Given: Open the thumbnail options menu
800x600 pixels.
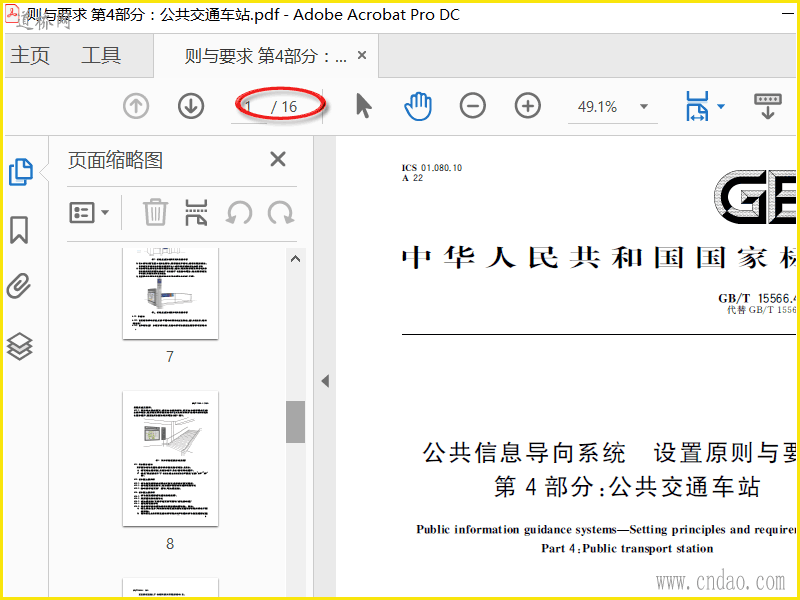Looking at the screenshot, I should pos(89,212).
